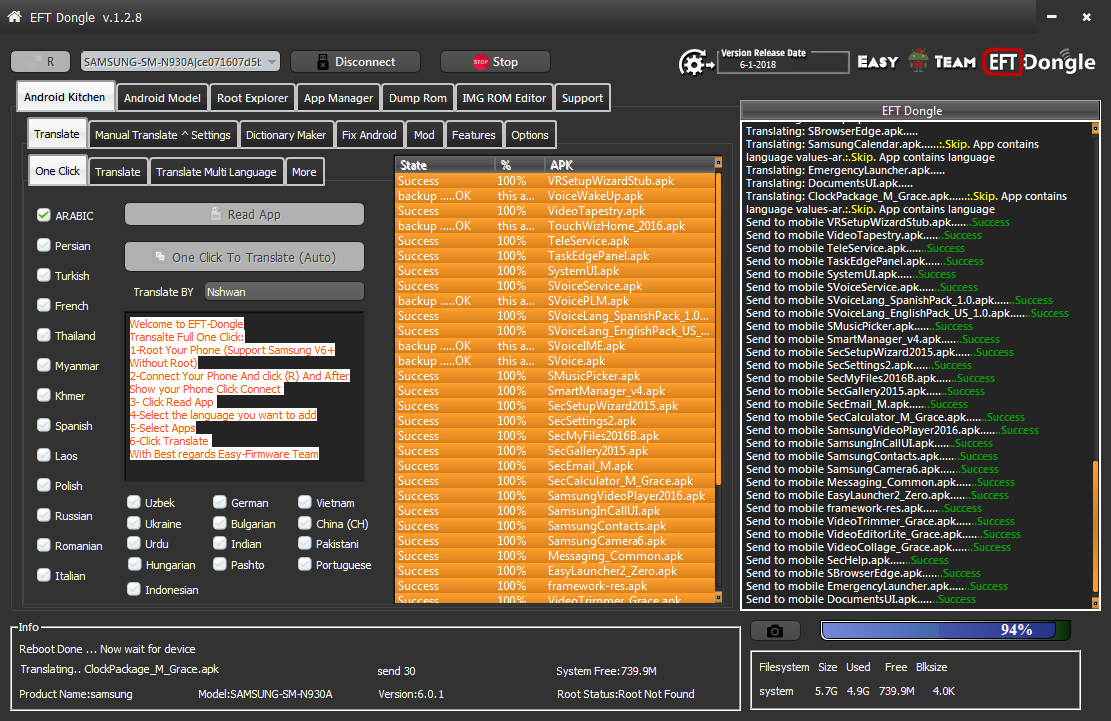This screenshot has width=1111, height=721.
Task: Click the gear settings icon near release date
Action: click(x=696, y=63)
